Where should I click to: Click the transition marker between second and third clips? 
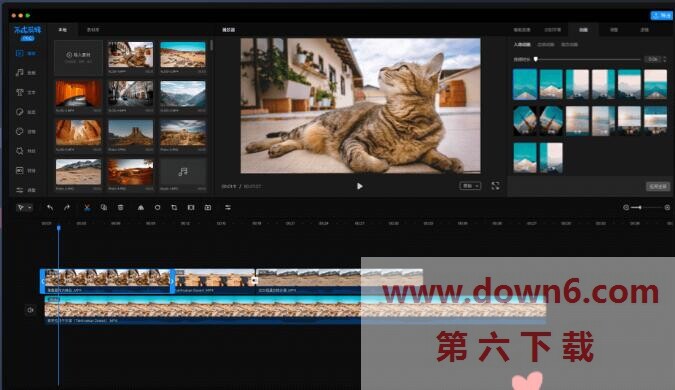click(x=255, y=281)
